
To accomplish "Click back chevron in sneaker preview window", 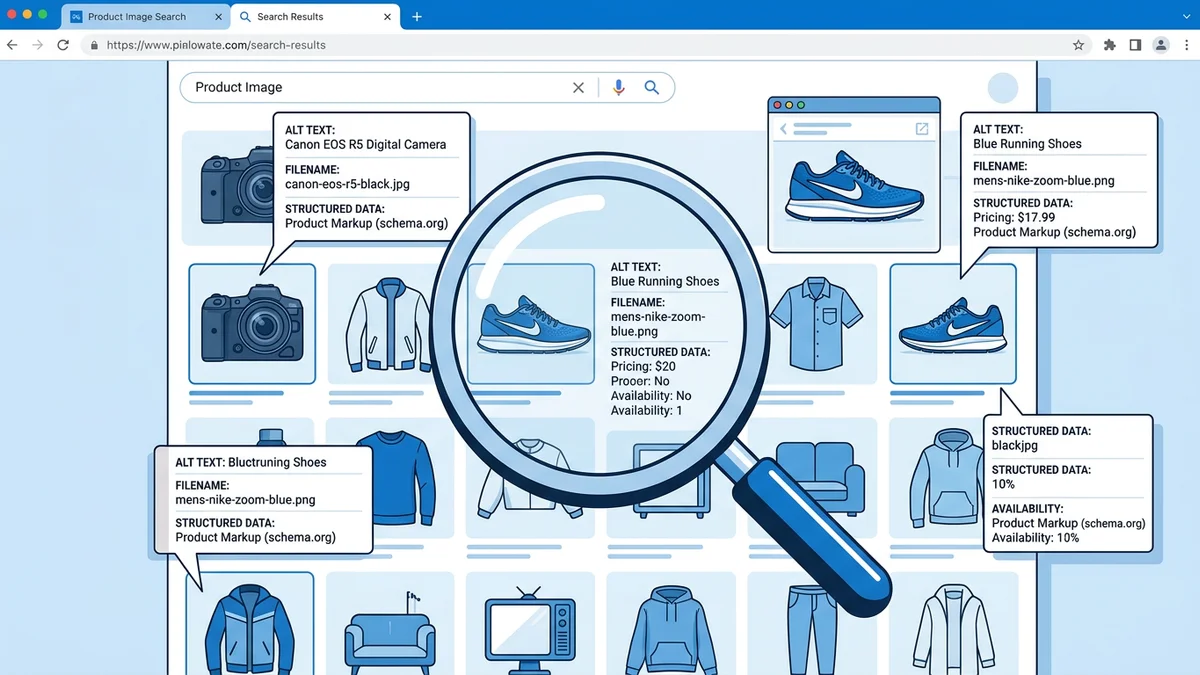I will click(x=784, y=129).
